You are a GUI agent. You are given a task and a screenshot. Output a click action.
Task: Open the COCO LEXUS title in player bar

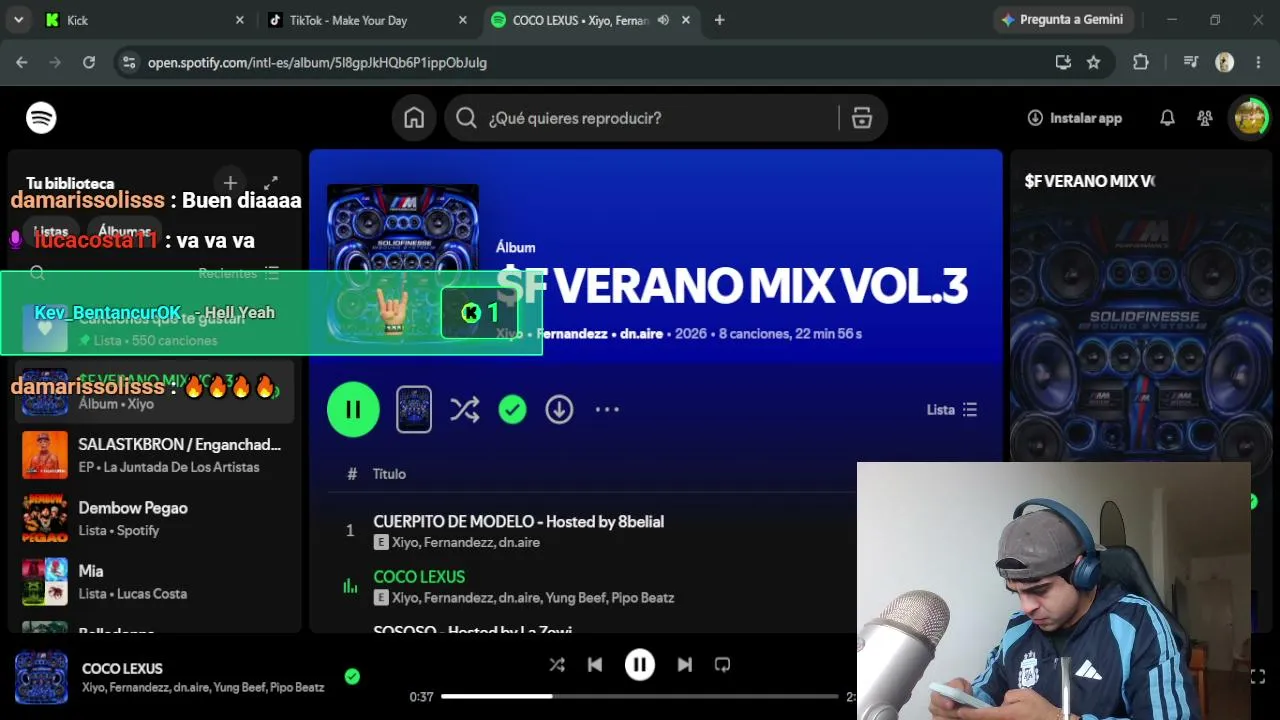(x=122, y=669)
